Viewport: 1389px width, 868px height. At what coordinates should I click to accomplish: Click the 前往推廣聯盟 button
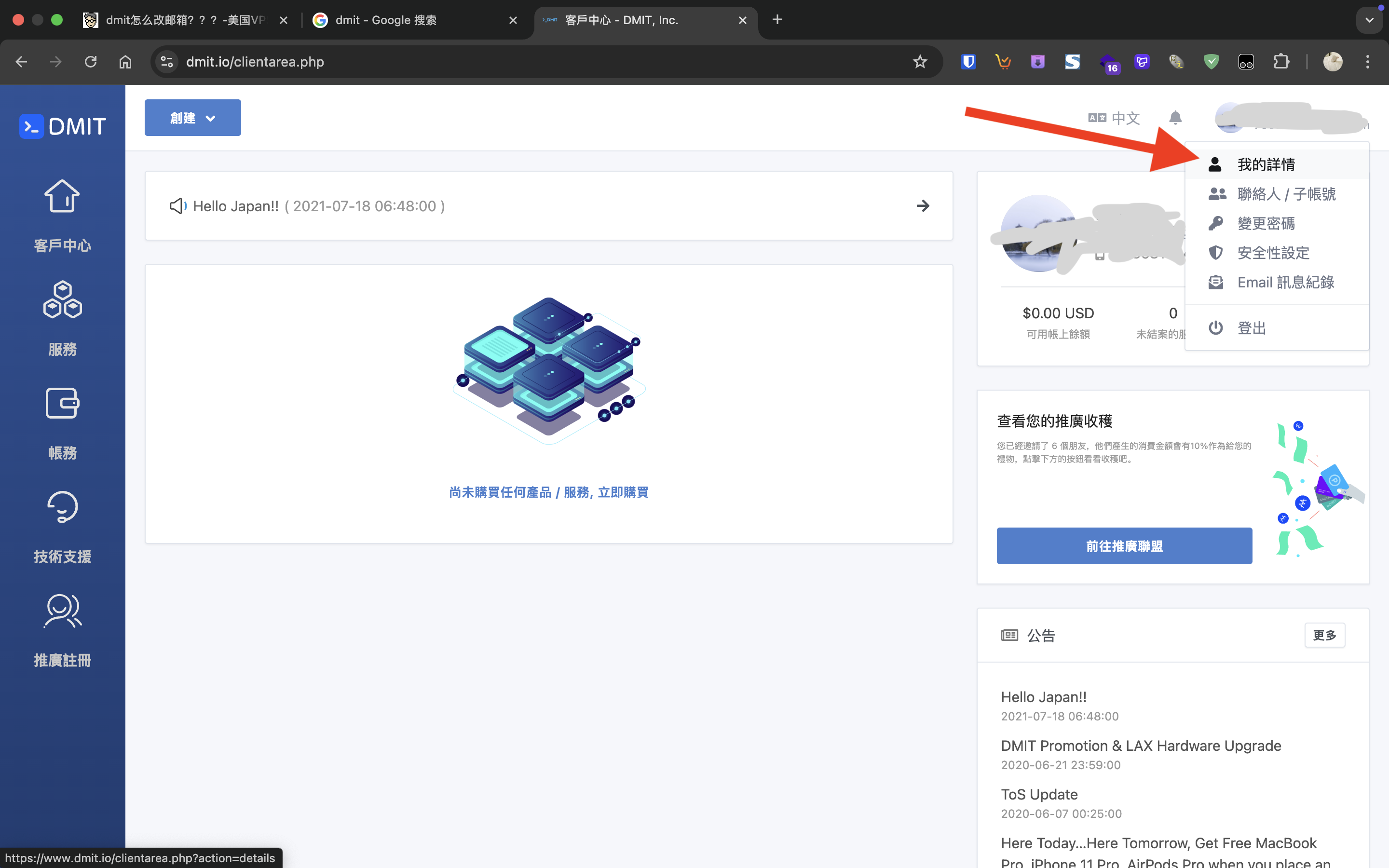(1124, 545)
